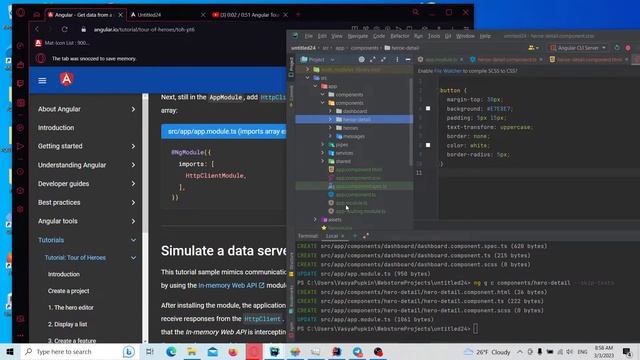Select the app.module.ts editor tab

coord(440,60)
